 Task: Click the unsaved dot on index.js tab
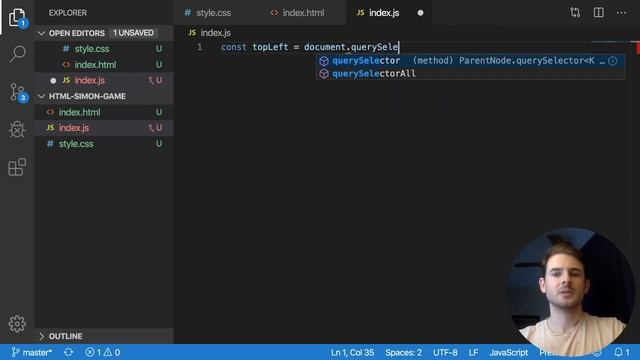(x=420, y=13)
